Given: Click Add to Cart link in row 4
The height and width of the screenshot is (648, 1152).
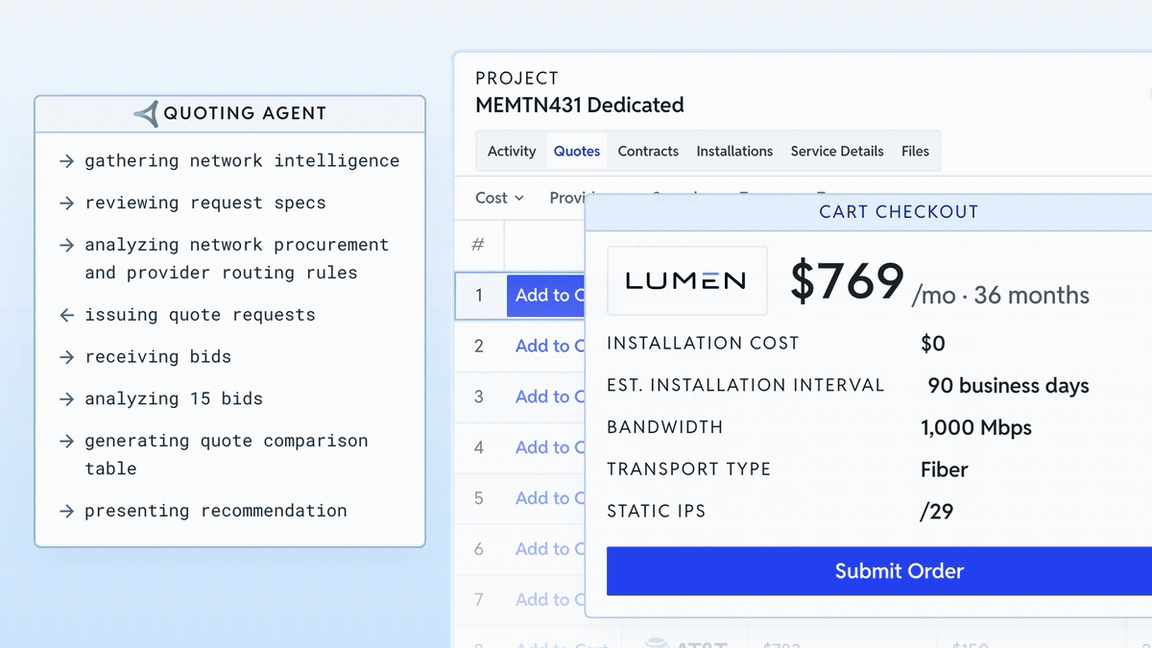Looking at the screenshot, I should (x=550, y=447).
